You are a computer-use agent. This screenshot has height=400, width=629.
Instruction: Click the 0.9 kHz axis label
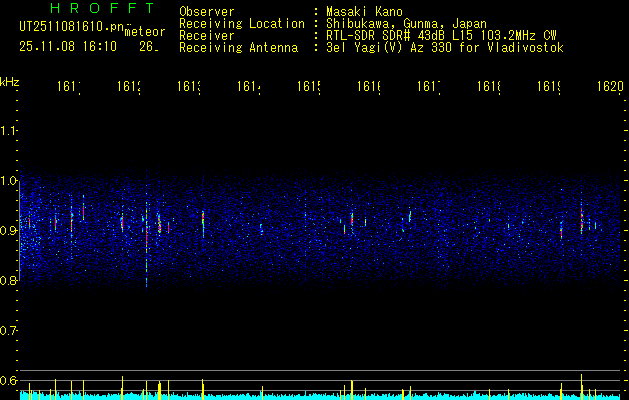tap(8, 231)
